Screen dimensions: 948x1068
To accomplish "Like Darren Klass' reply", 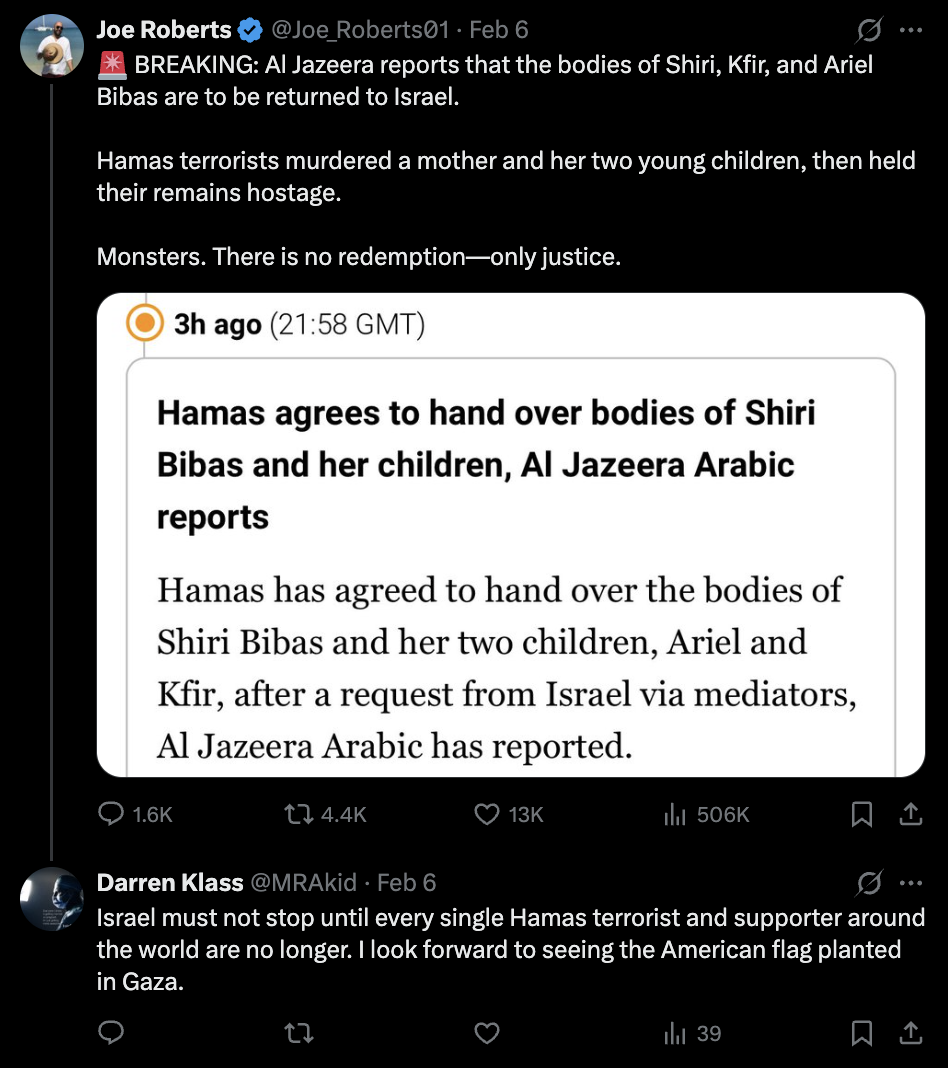I will [487, 1033].
